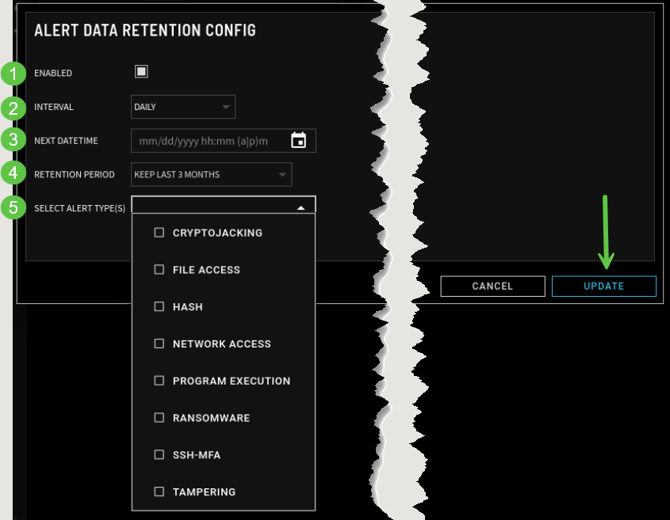
Task: Enable the Tampering checkbox
Action: pos(159,492)
